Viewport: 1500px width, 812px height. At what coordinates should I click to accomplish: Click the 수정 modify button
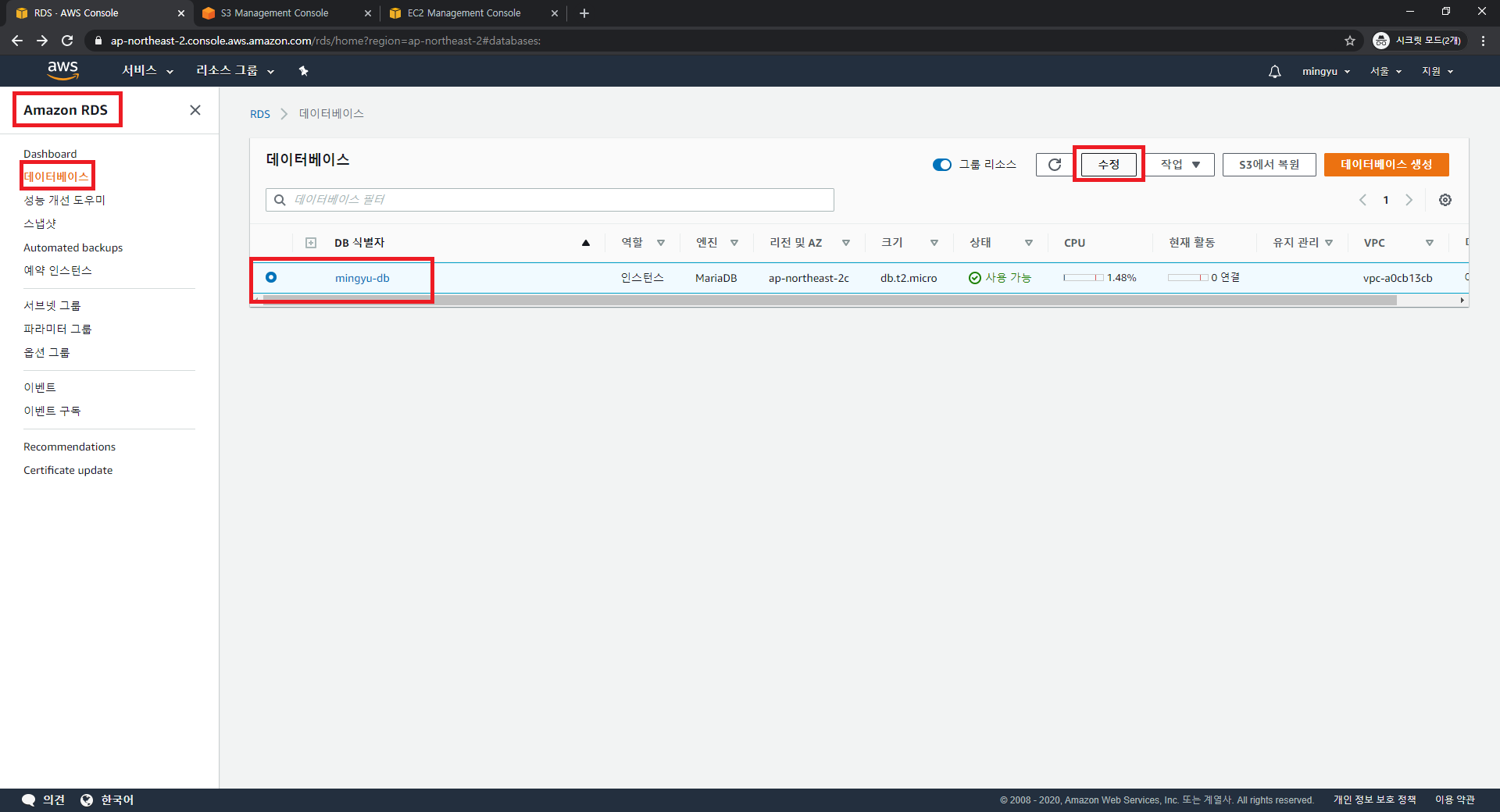coord(1109,165)
